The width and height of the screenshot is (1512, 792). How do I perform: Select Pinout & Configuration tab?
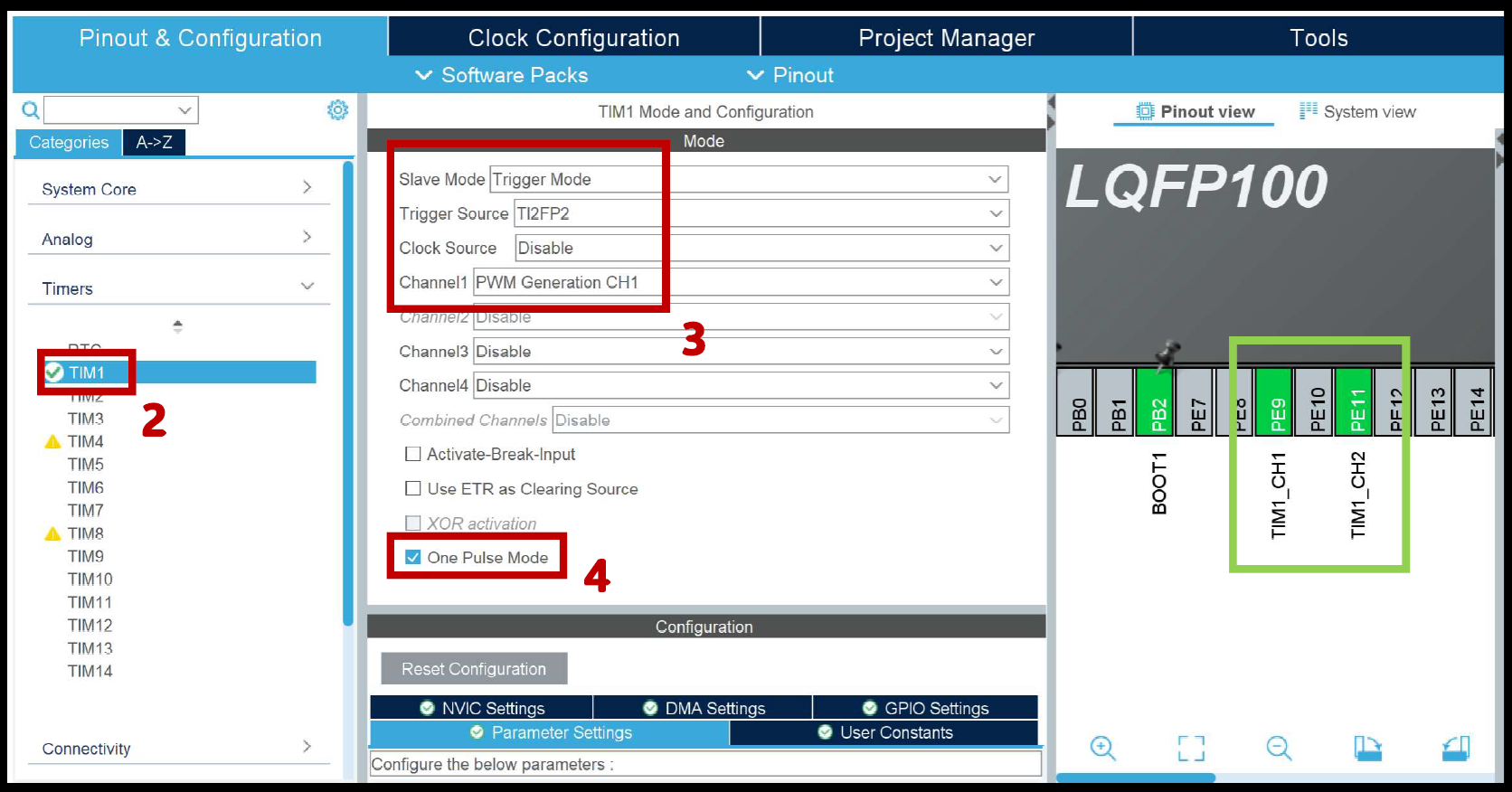[200, 38]
